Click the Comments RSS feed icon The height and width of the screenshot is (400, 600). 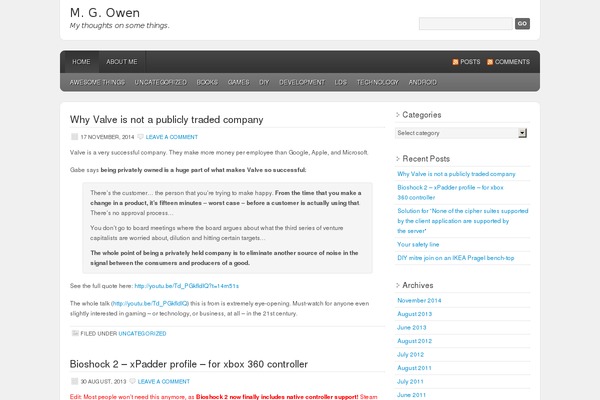[x=490, y=62]
